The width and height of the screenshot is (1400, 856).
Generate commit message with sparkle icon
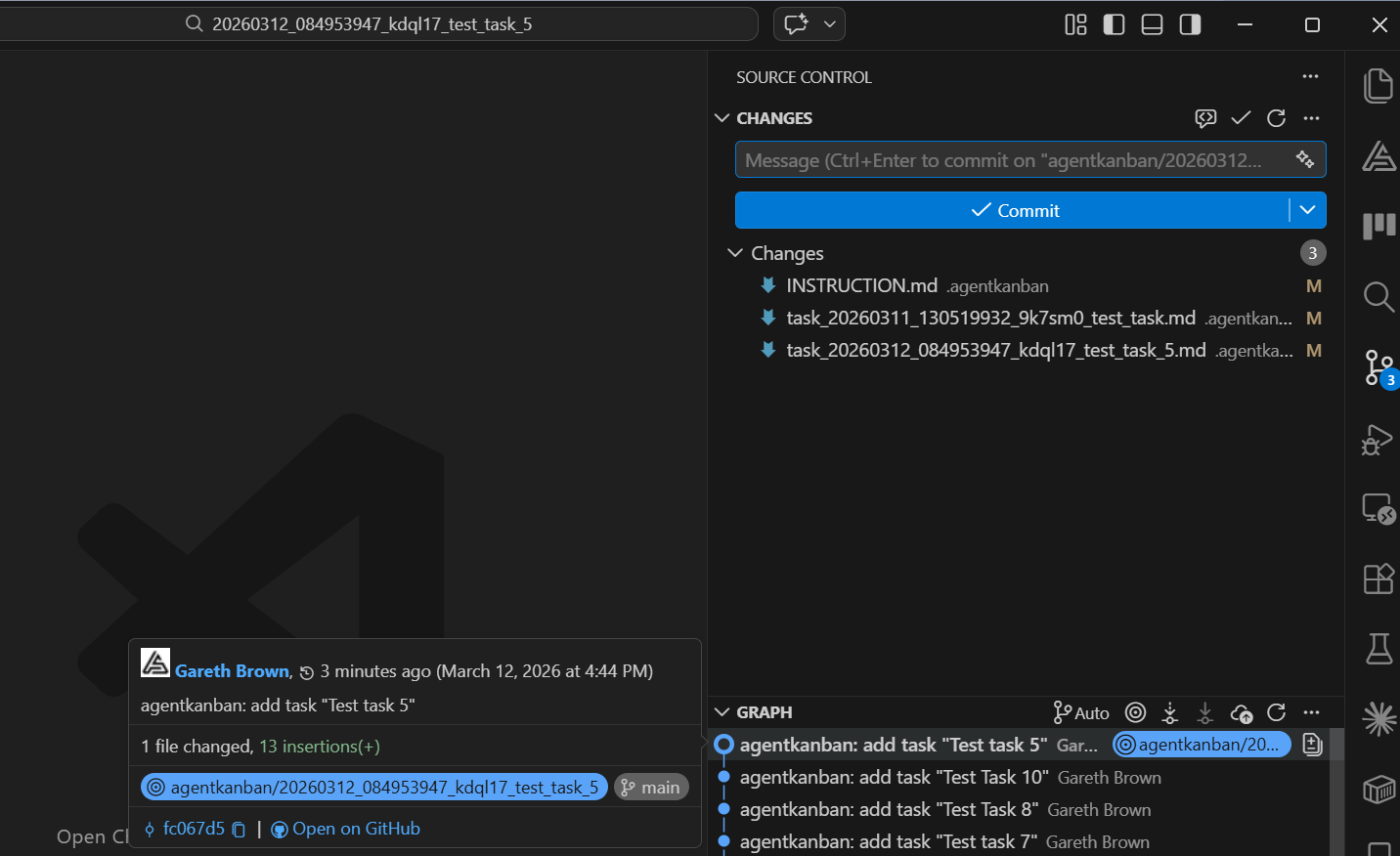(x=1305, y=159)
